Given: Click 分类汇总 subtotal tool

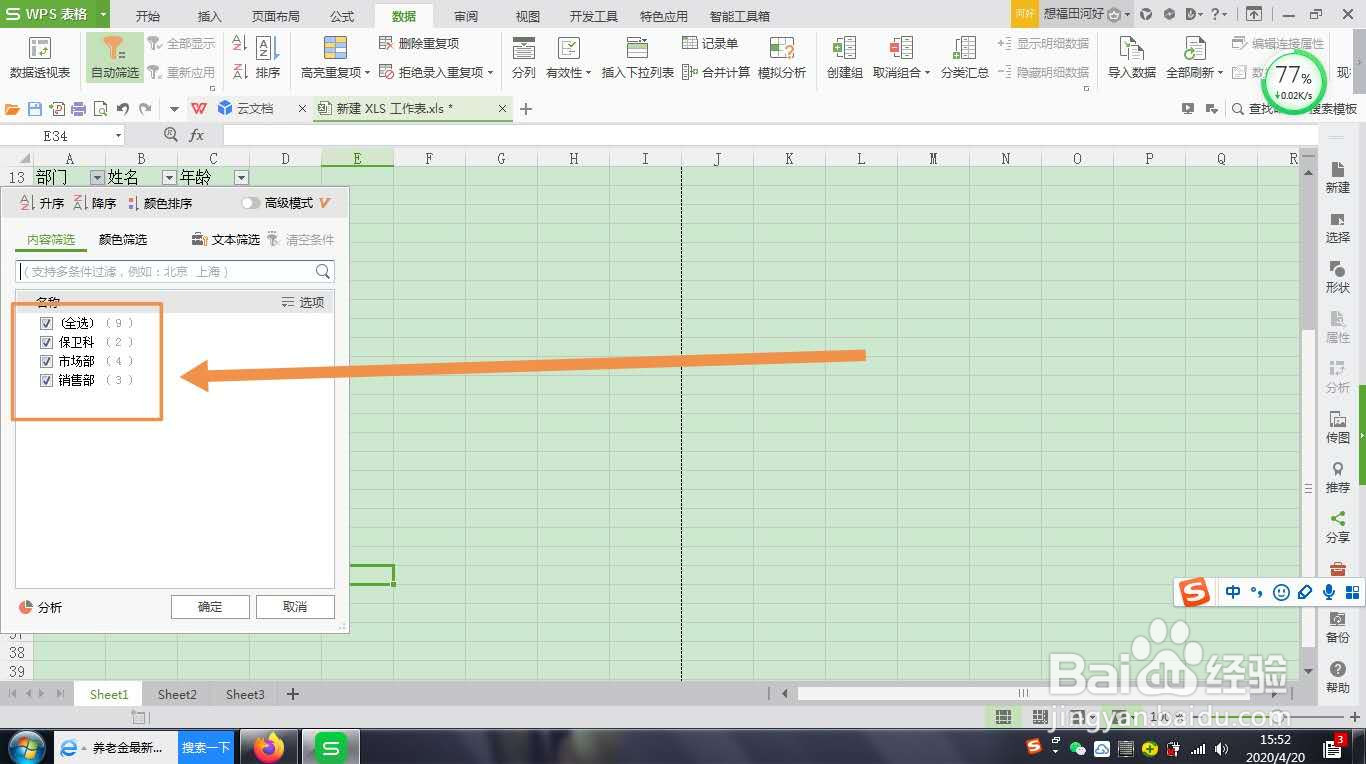Looking at the screenshot, I should point(965,58).
